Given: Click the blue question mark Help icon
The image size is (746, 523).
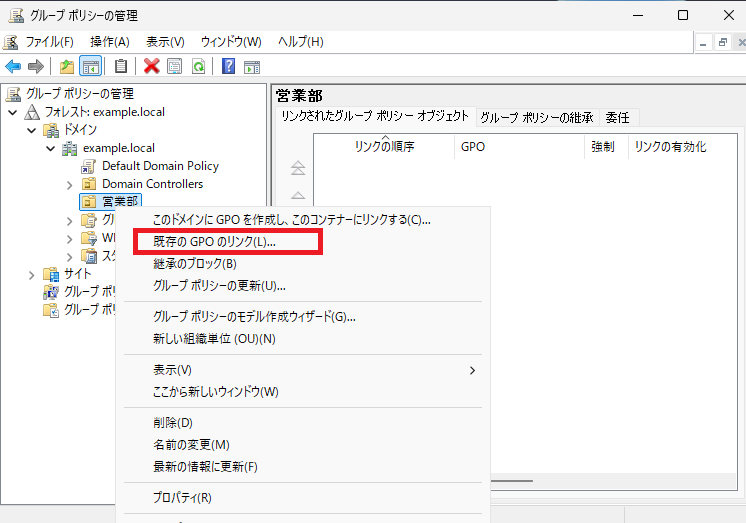Looking at the screenshot, I should click(228, 66).
